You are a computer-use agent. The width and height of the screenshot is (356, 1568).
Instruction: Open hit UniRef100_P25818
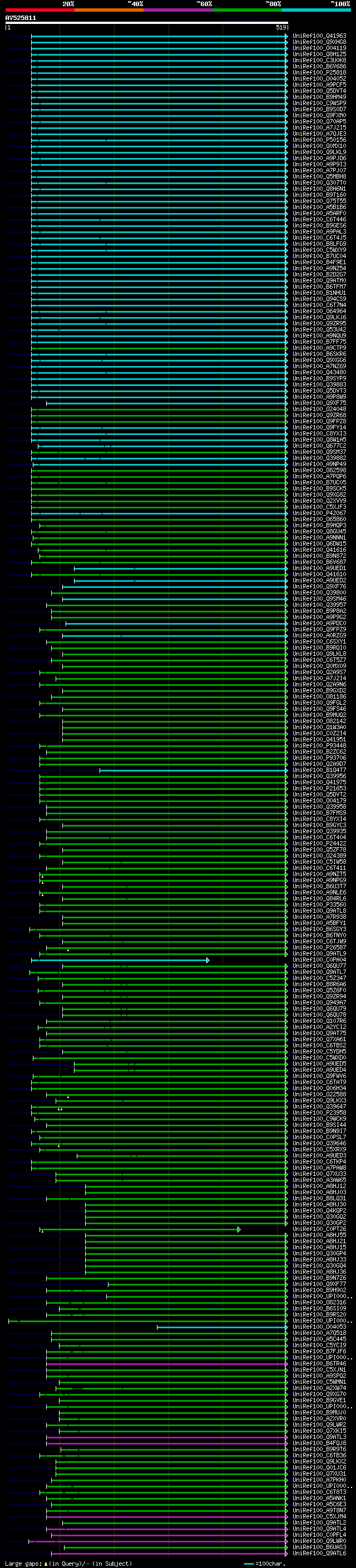point(319,72)
